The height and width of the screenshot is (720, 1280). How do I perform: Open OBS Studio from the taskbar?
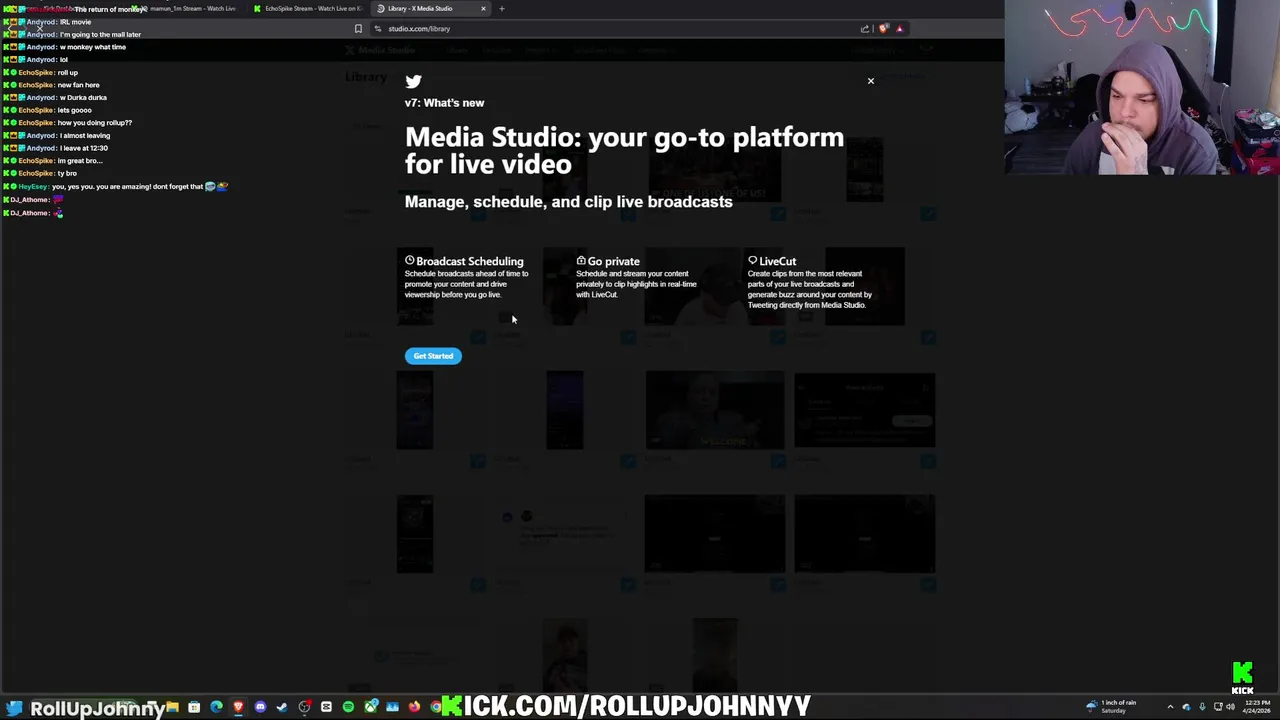(x=304, y=707)
